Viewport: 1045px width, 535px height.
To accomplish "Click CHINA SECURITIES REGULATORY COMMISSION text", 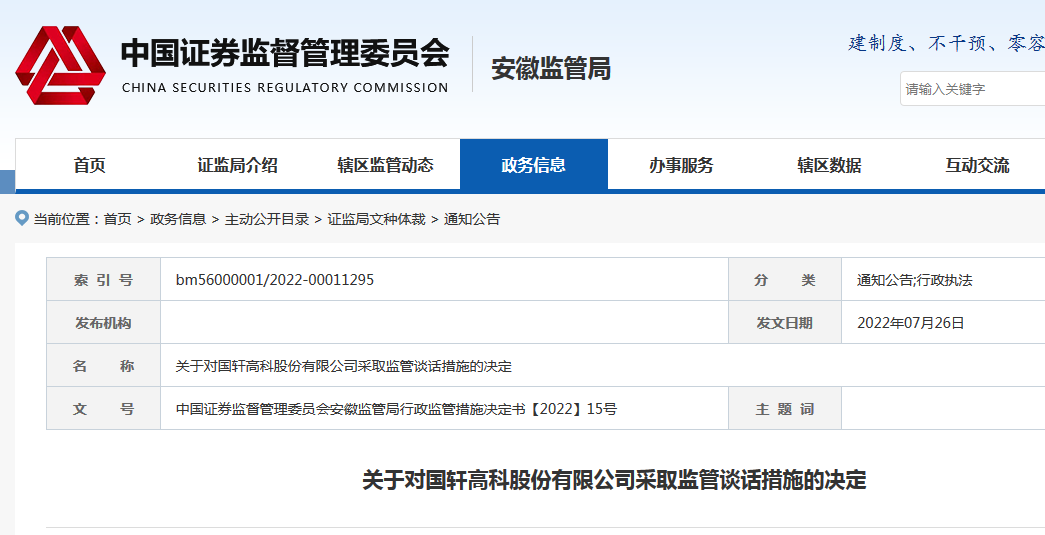I will click(x=285, y=87).
